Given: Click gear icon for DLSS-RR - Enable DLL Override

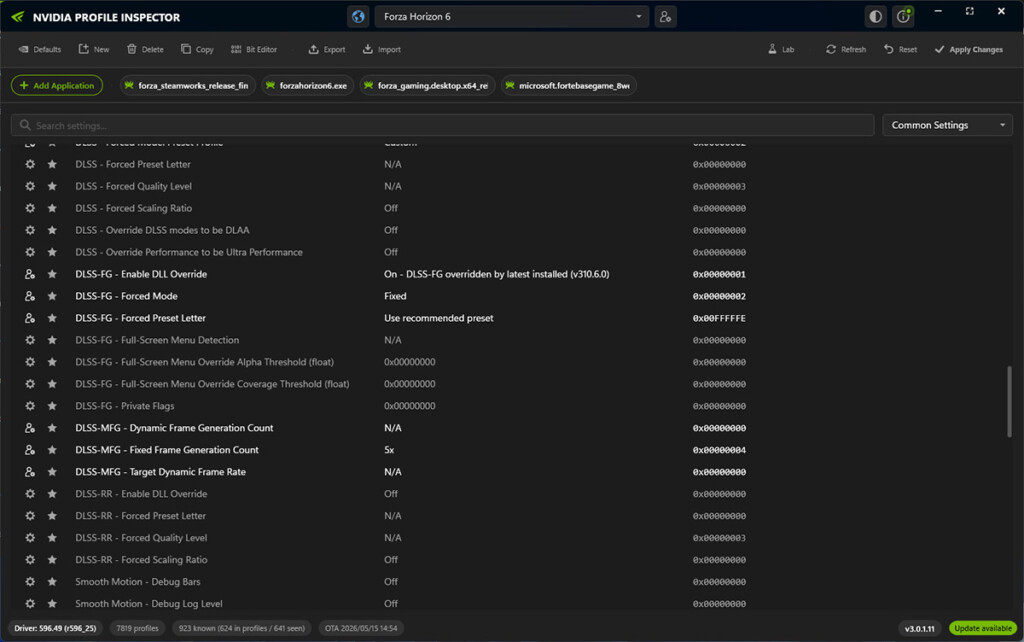Looking at the screenshot, I should tap(30, 494).
